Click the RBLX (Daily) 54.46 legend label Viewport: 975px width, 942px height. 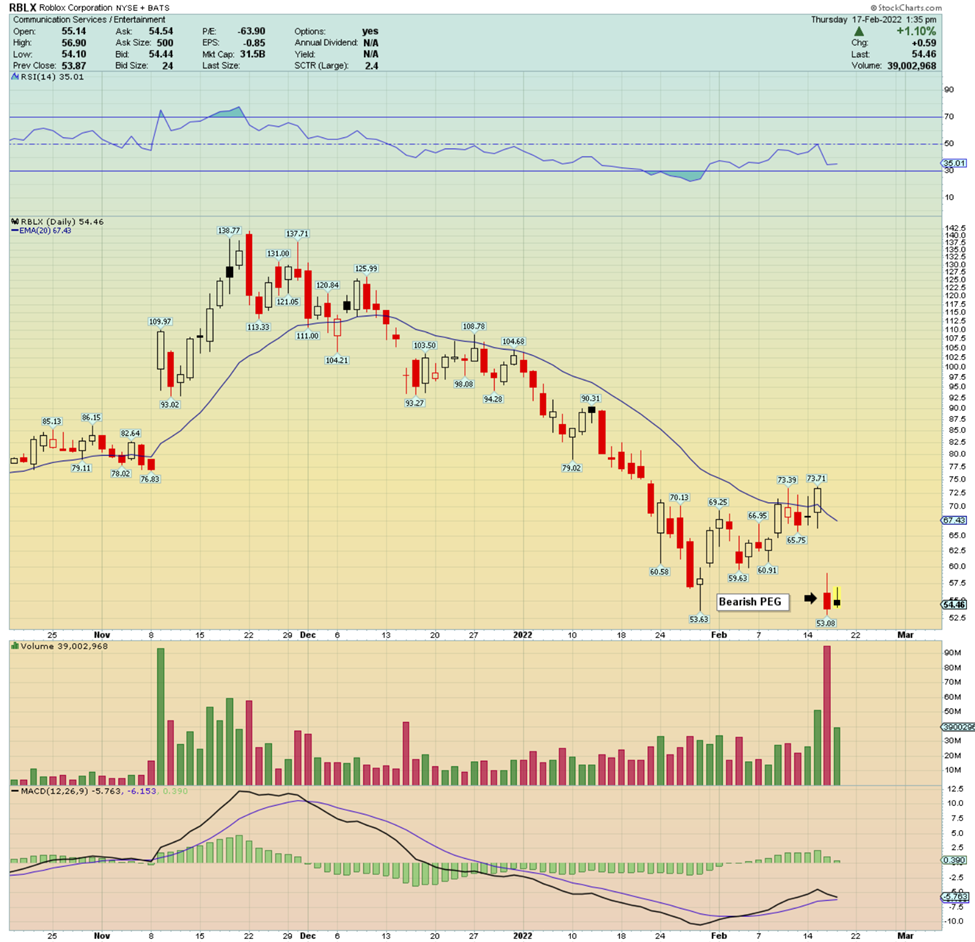pyautogui.click(x=62, y=221)
